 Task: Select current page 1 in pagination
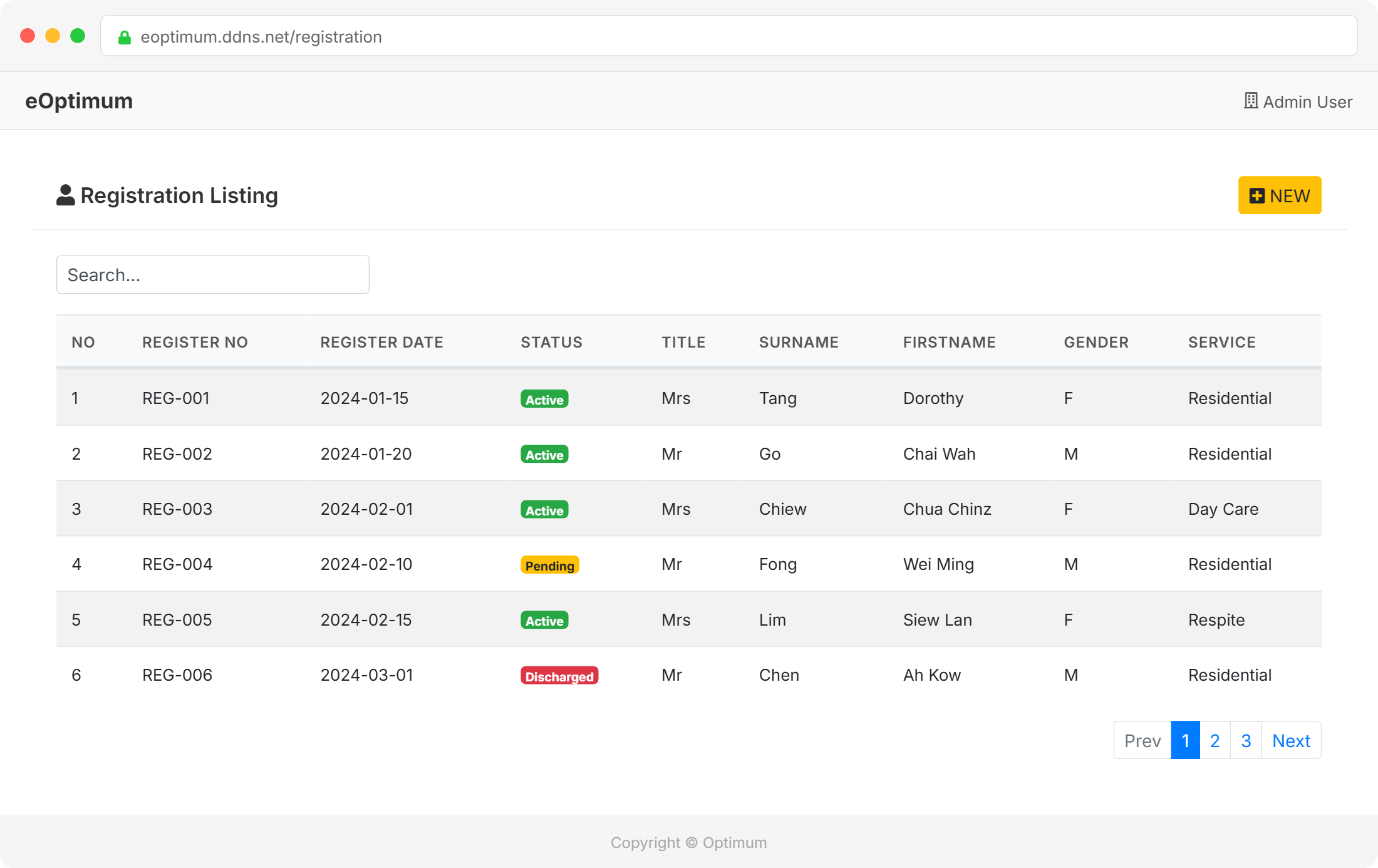click(x=1185, y=741)
